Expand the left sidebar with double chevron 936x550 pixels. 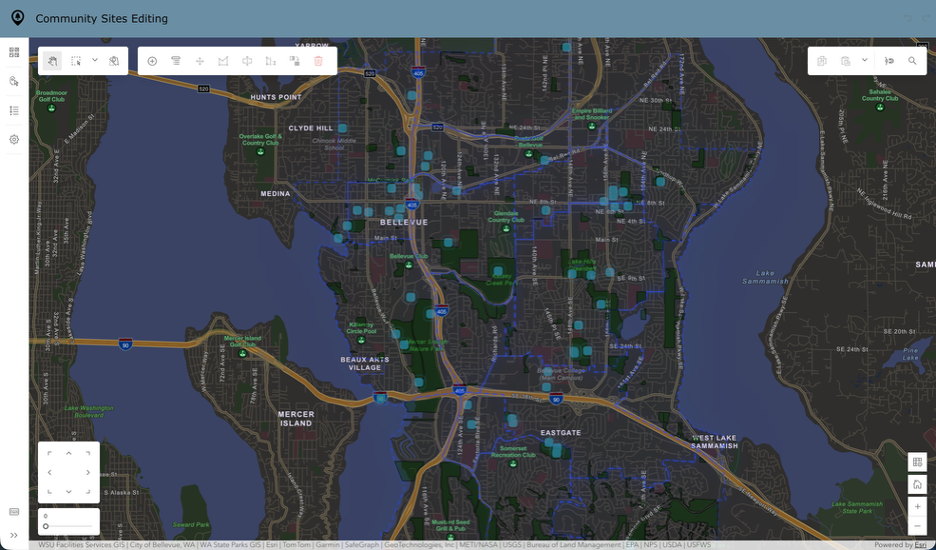tap(14, 535)
